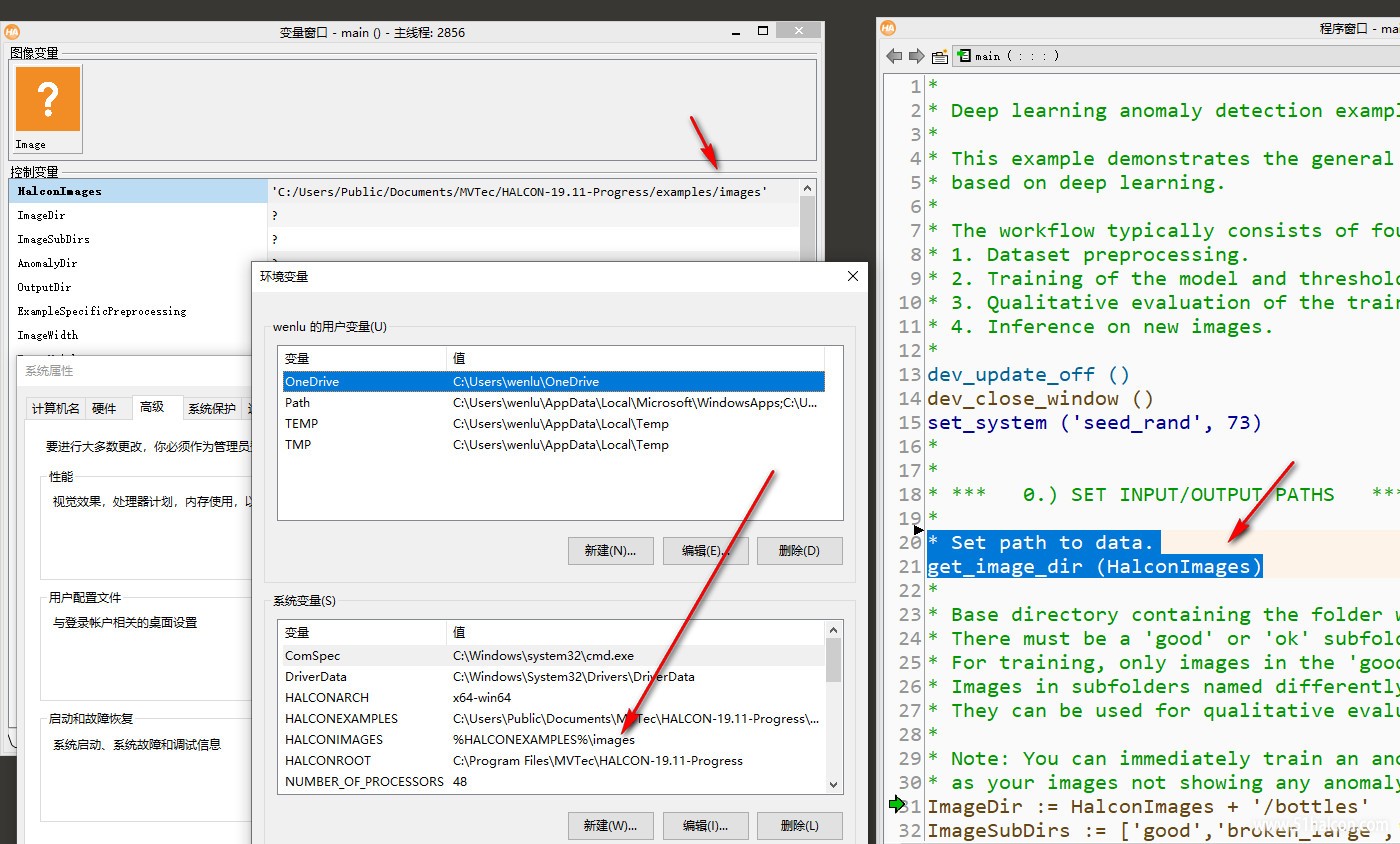Image resolution: width=1400 pixels, height=844 pixels.
Task: Select the ComSpec system variable row
Action: (x=553, y=656)
